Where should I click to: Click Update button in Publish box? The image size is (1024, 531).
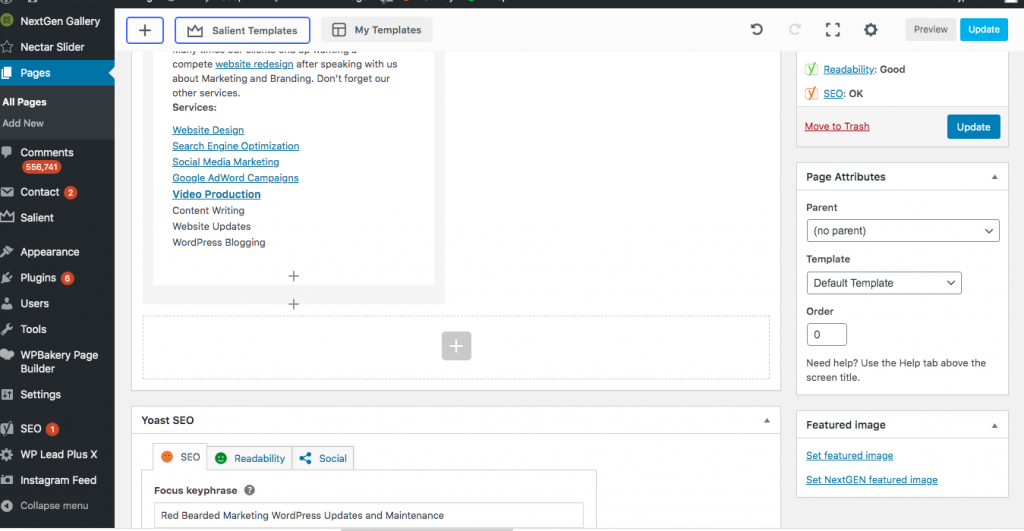pos(973,127)
